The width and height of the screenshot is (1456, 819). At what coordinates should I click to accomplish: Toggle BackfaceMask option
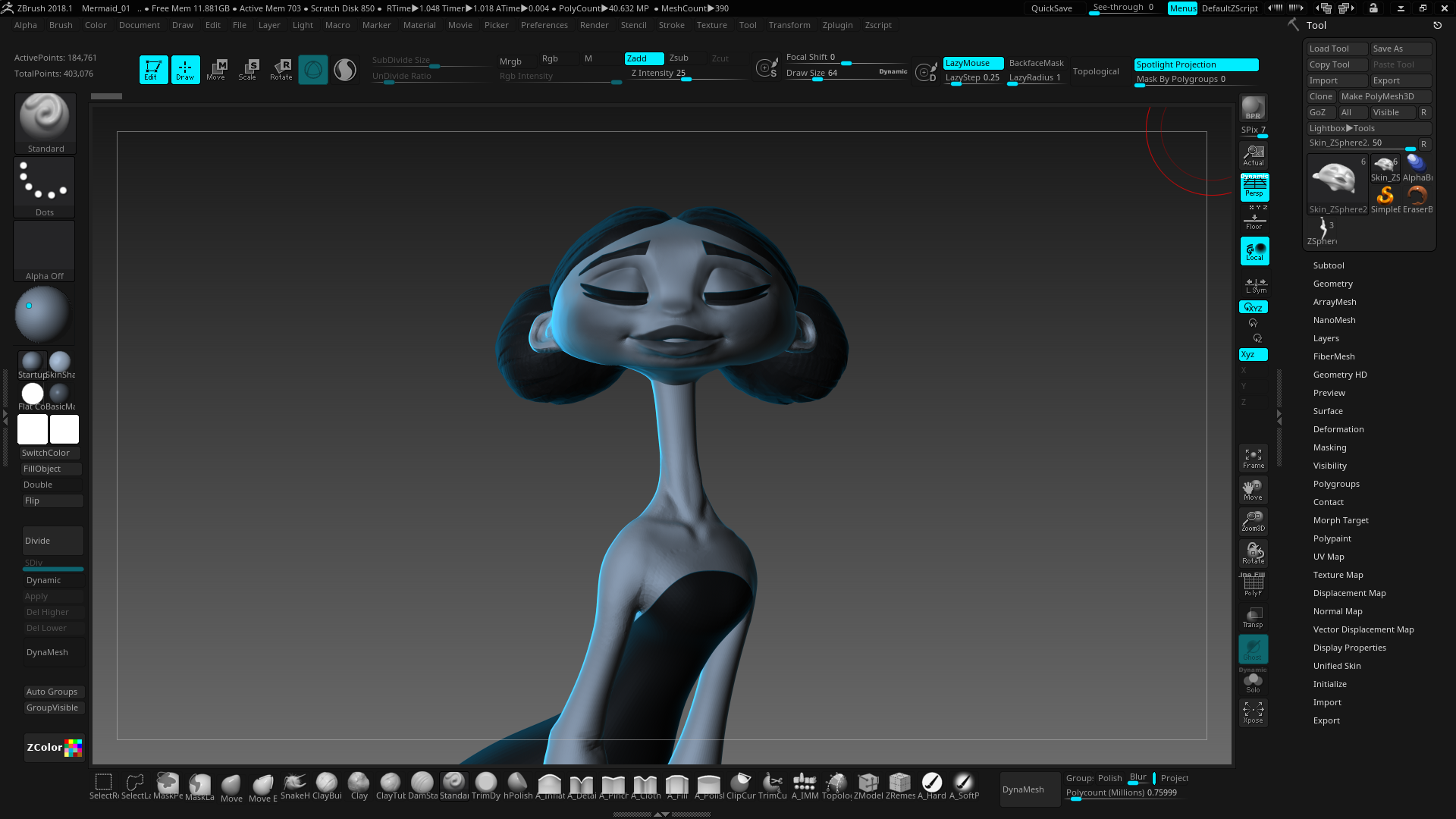point(1036,63)
